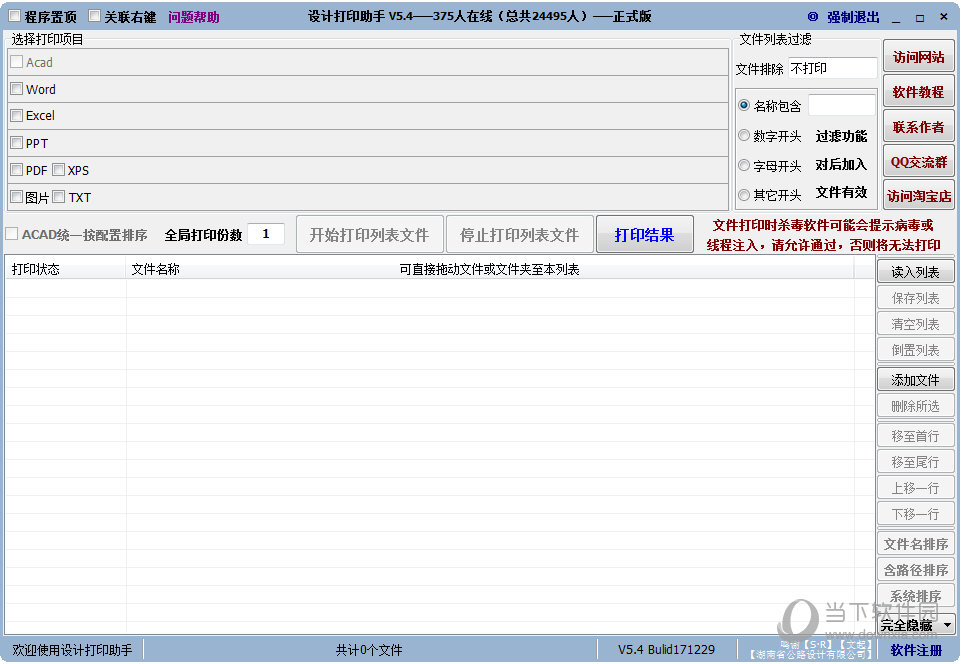Check the Excel print item checkbox

tap(16, 116)
